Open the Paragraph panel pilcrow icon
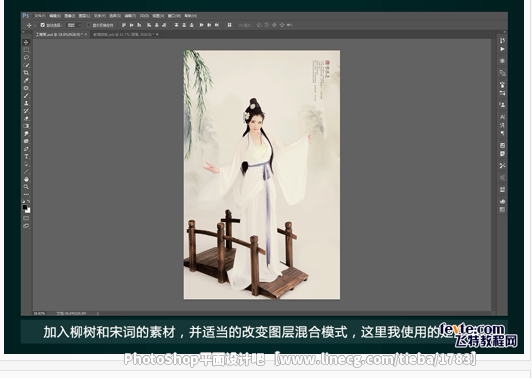 [x=502, y=133]
